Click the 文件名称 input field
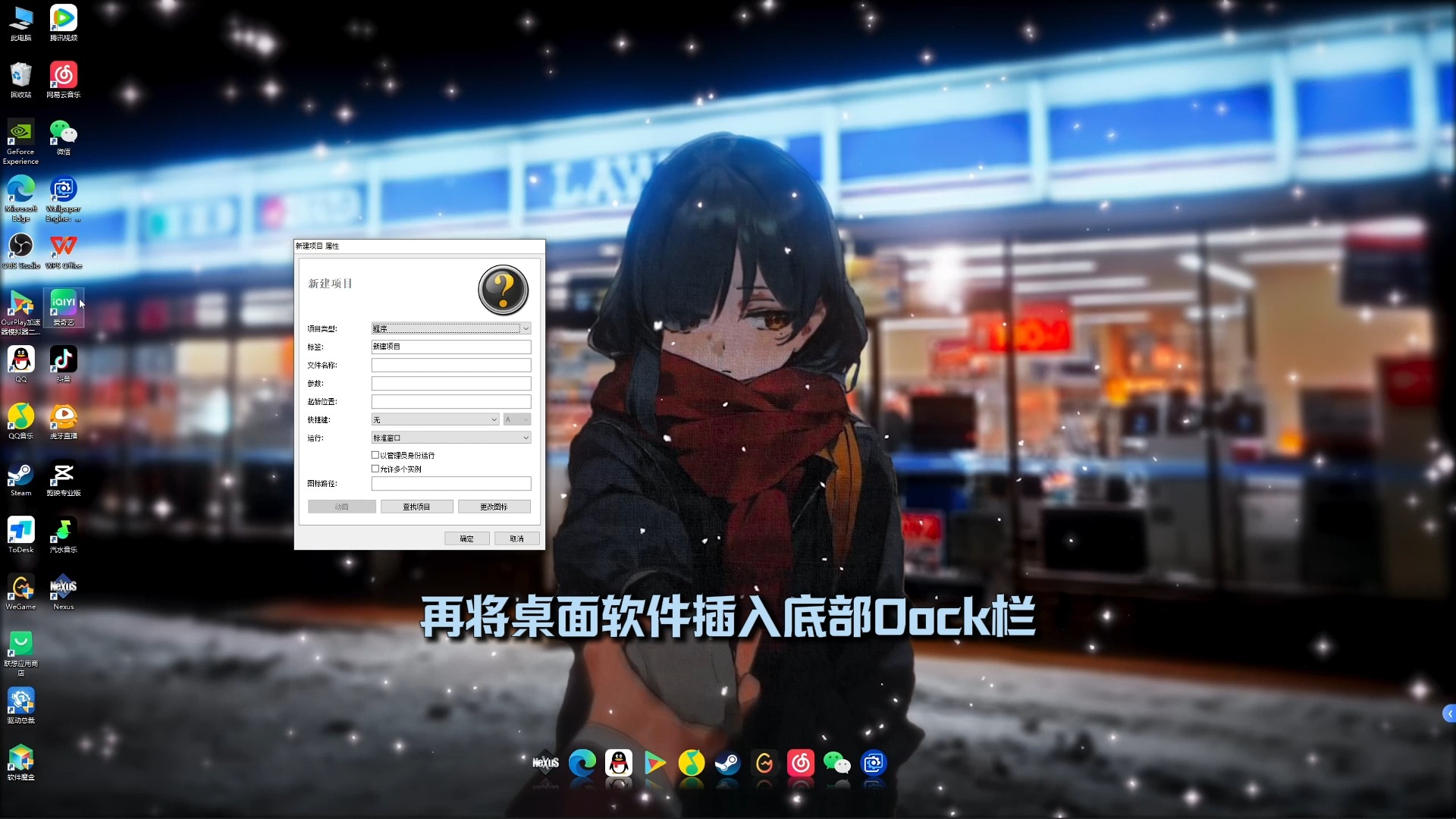Image resolution: width=1456 pixels, height=819 pixels. coord(451,365)
